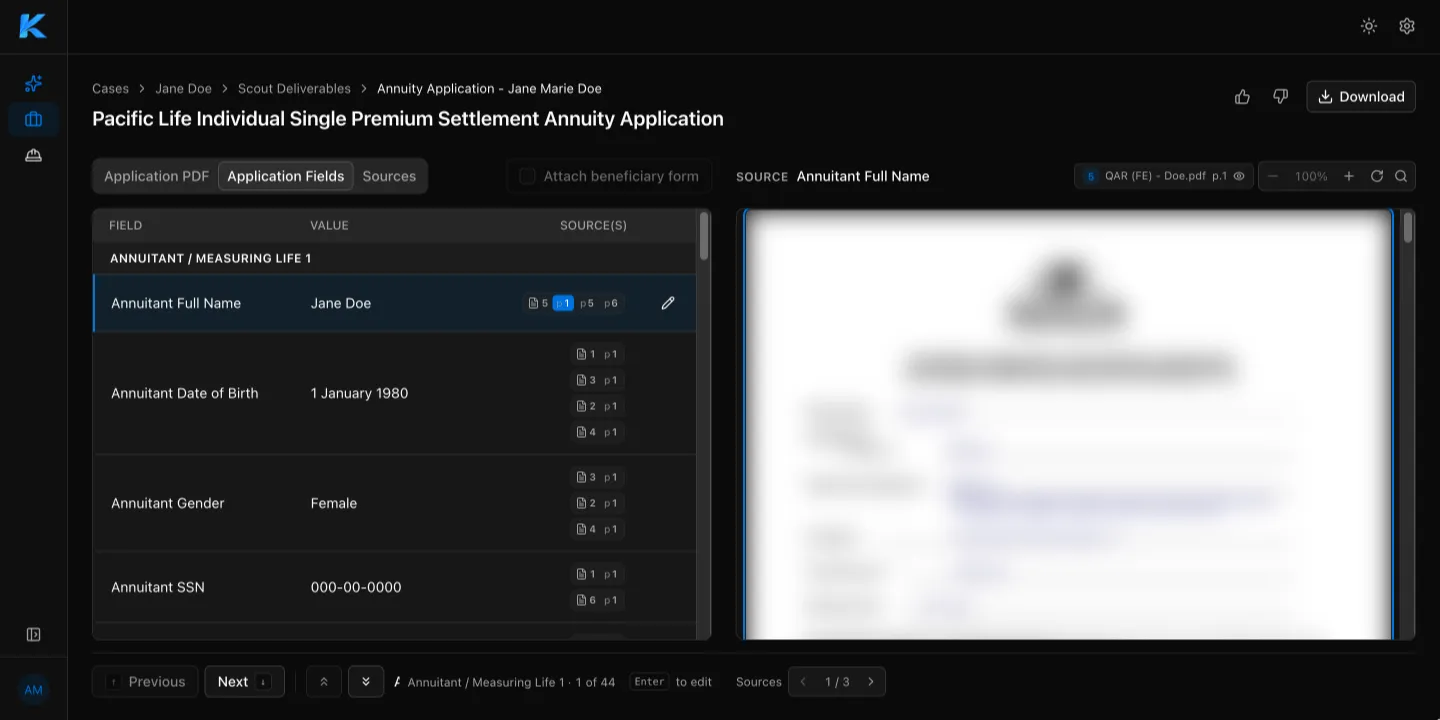Open settings via the gear icon

click(x=1407, y=26)
